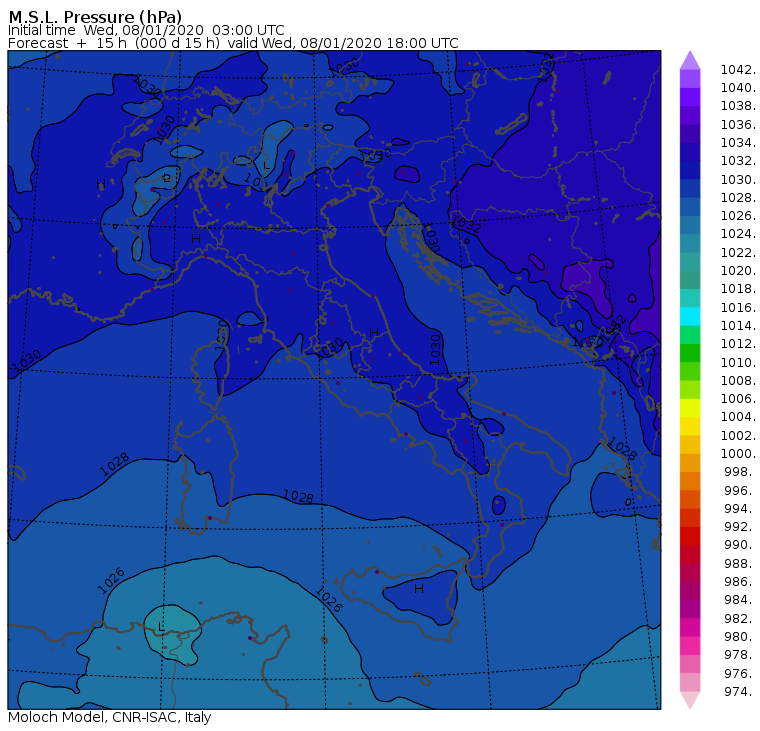The image size is (760, 731).
Task: Click the '1032.' legend label
Action: click(738, 161)
